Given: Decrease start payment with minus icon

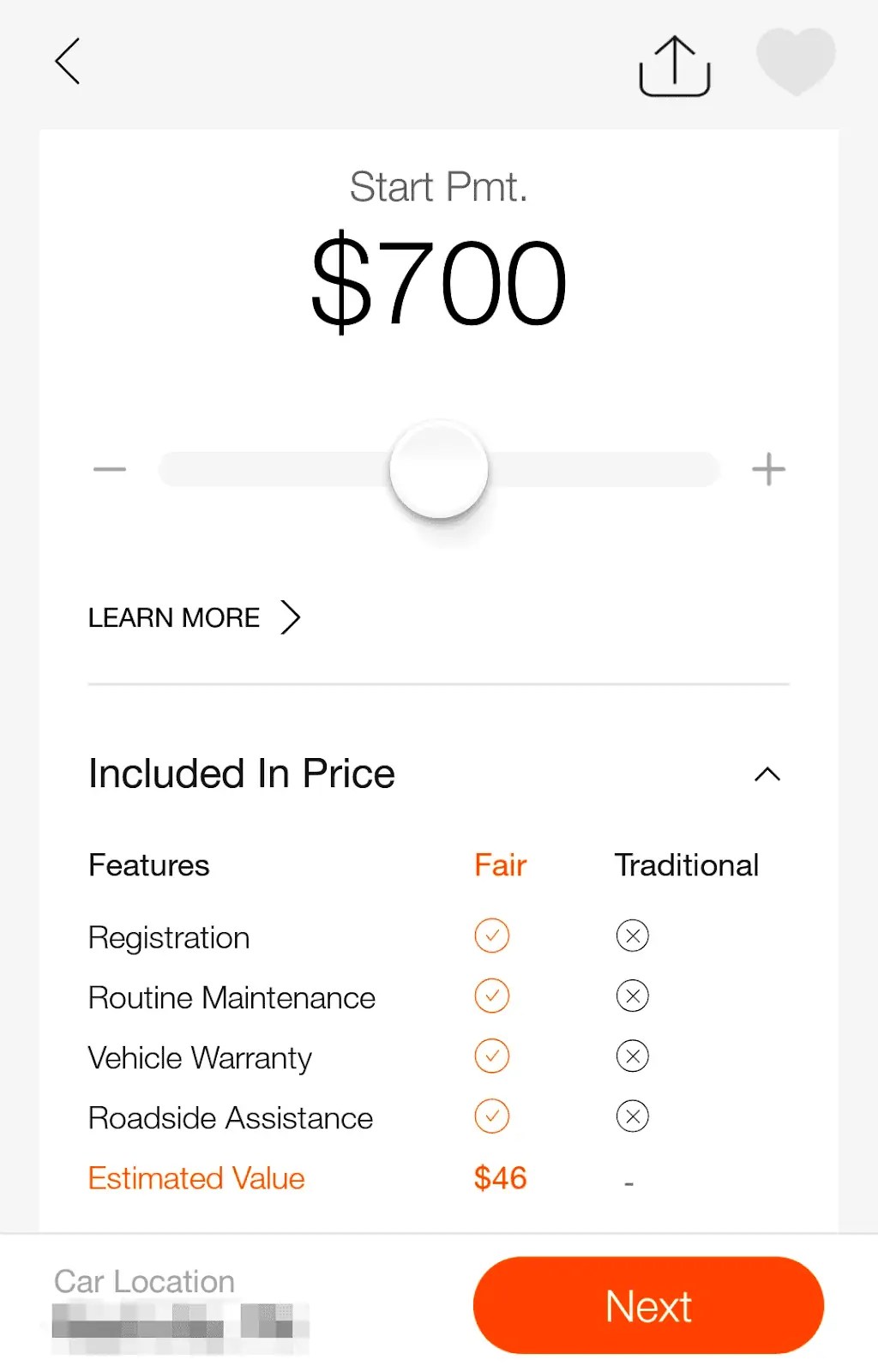Looking at the screenshot, I should 110,469.
